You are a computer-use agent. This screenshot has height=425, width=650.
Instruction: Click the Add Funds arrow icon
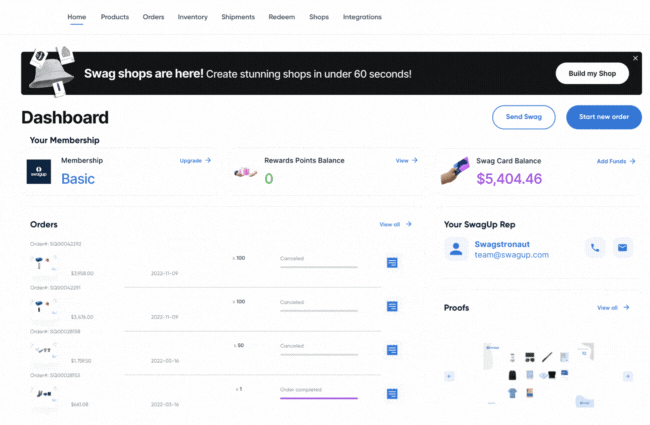coord(632,161)
